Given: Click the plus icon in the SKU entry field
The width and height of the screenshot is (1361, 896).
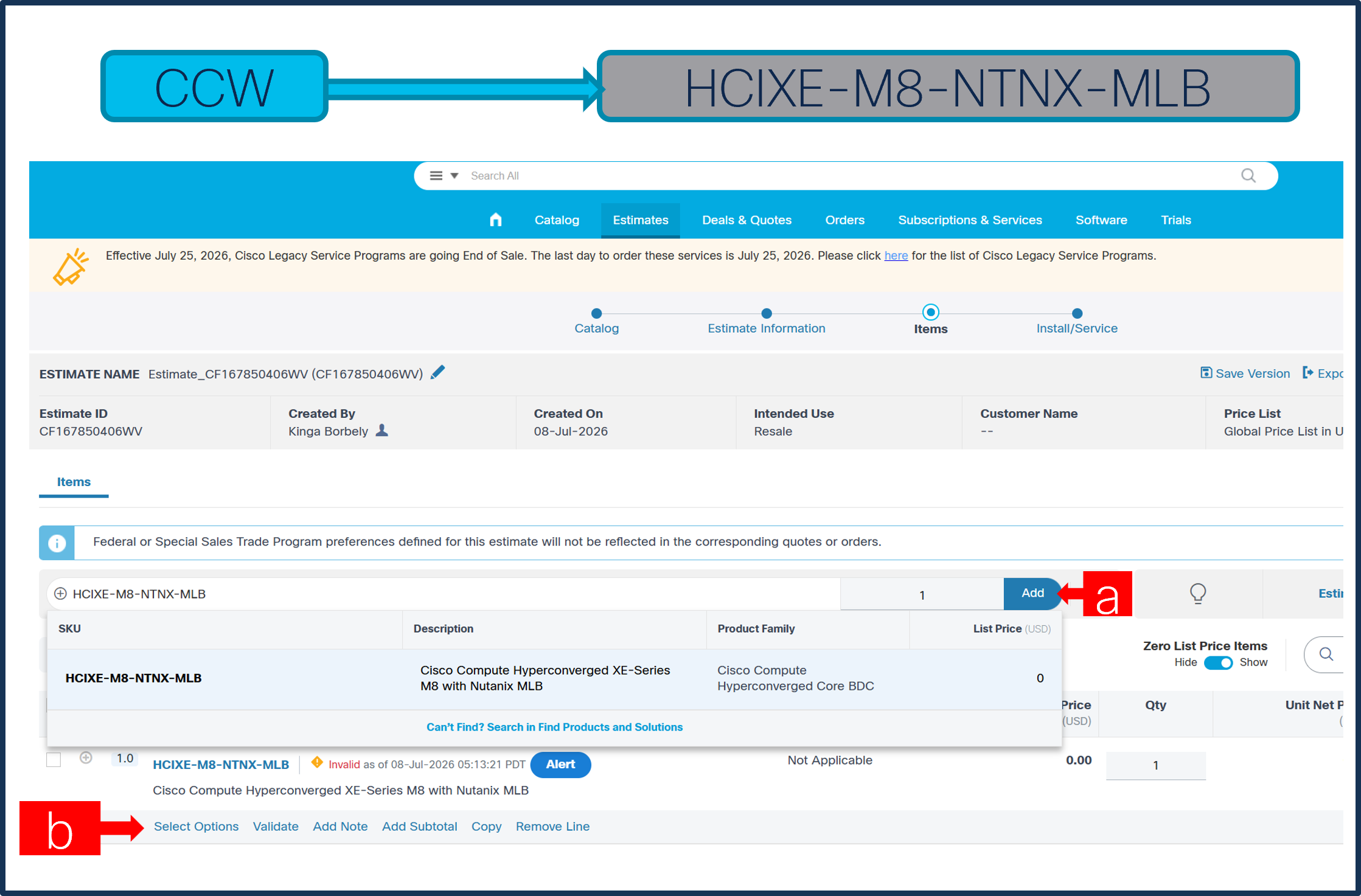Looking at the screenshot, I should point(60,594).
